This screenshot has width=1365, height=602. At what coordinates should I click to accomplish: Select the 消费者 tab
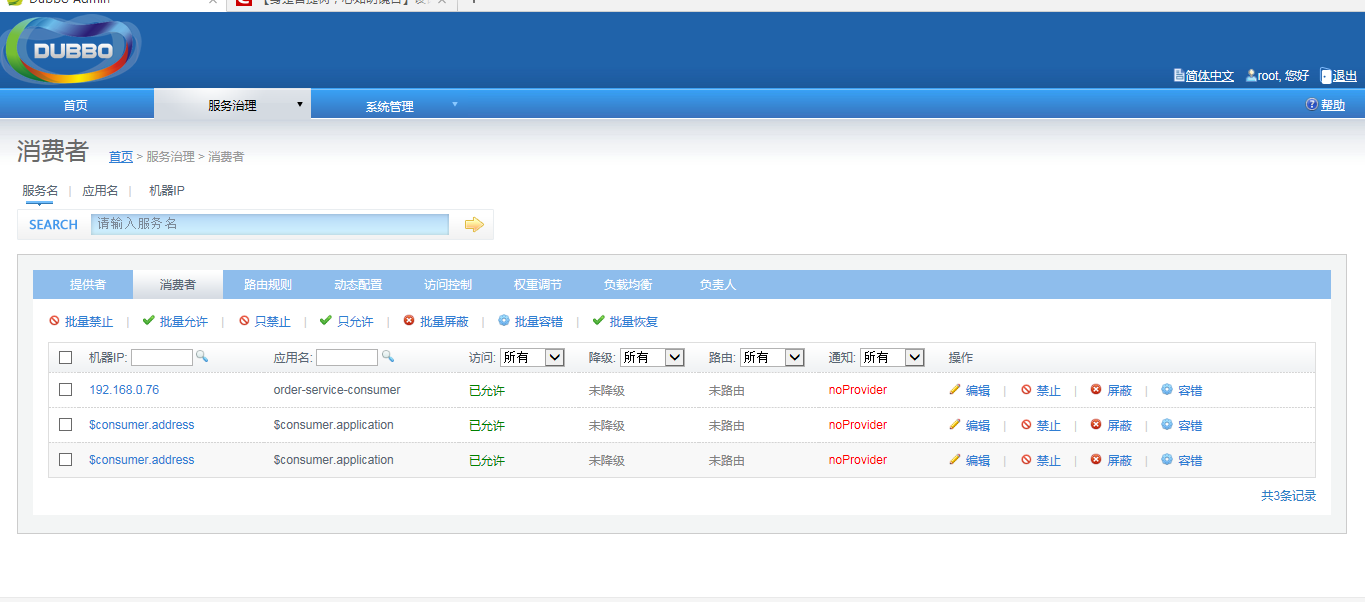178,285
